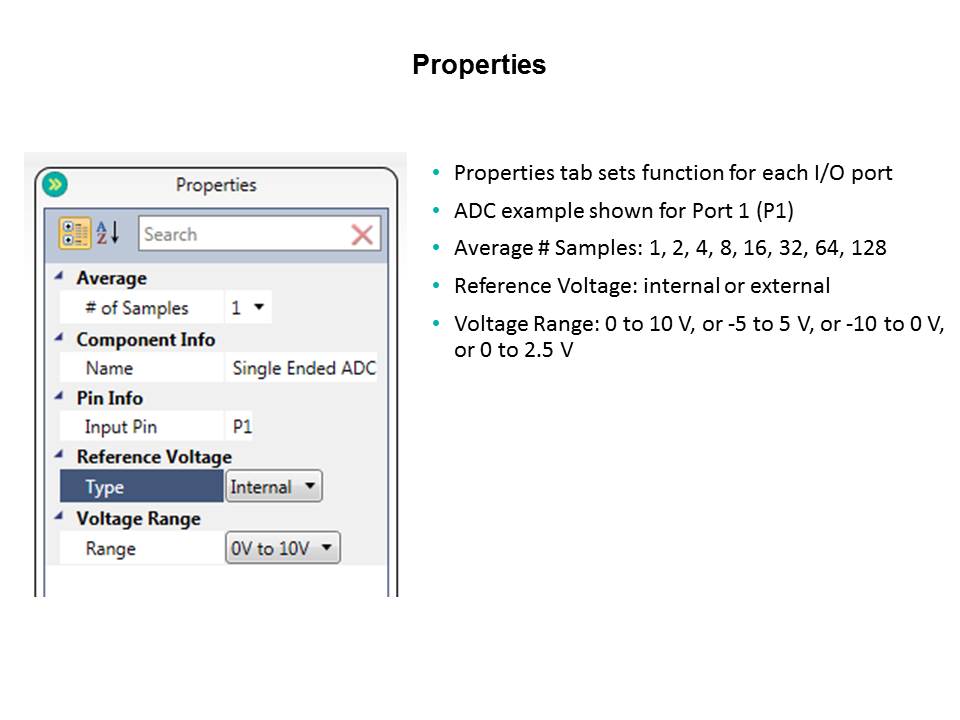The image size is (960, 720).
Task: Clear the search box with red X
Action: click(x=361, y=235)
